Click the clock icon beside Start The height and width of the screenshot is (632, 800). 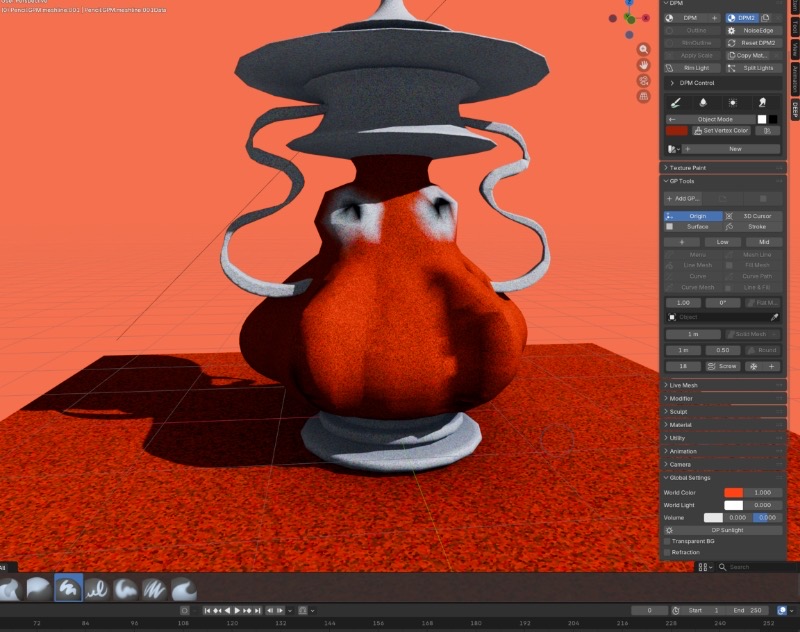point(676,611)
